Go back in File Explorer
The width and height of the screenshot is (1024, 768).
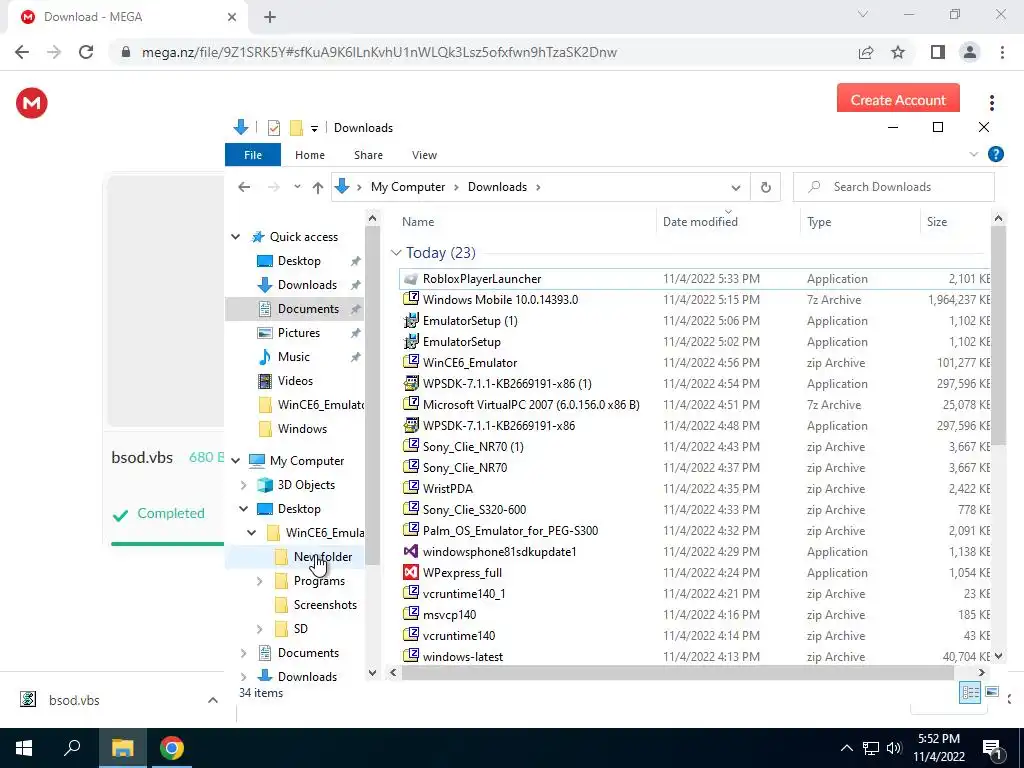coord(244,187)
